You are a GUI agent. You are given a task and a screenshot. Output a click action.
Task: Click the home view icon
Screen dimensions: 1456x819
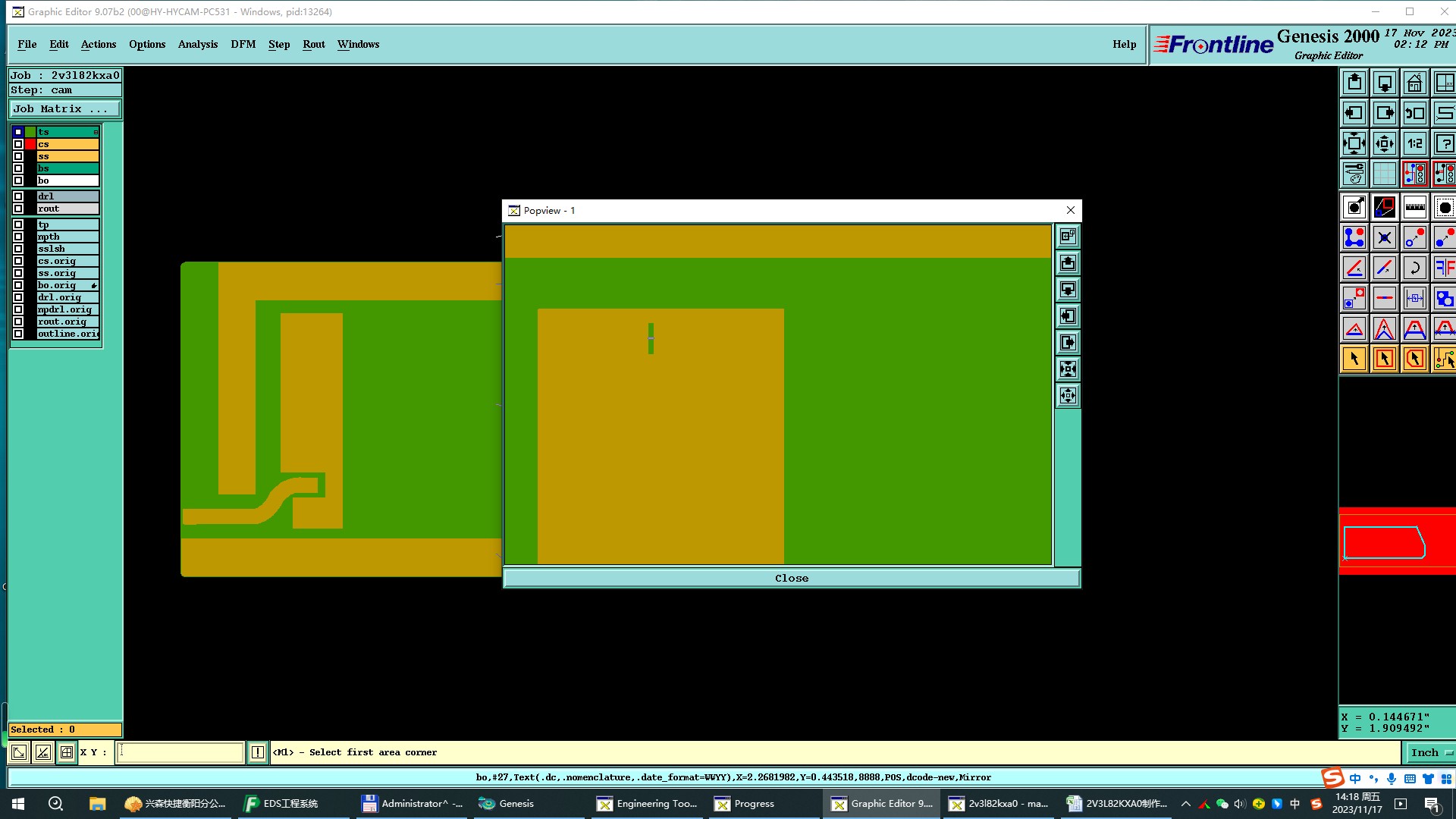1414,83
